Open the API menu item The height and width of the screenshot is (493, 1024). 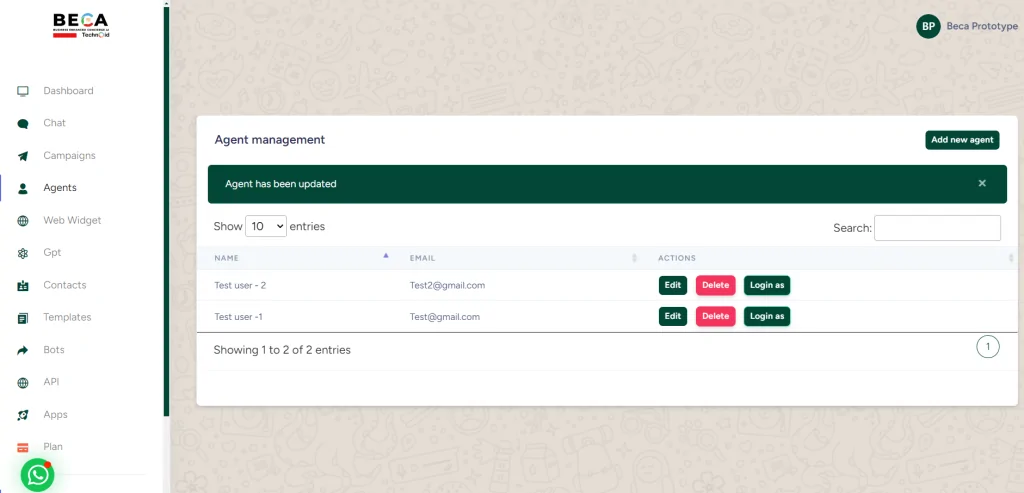(52, 382)
